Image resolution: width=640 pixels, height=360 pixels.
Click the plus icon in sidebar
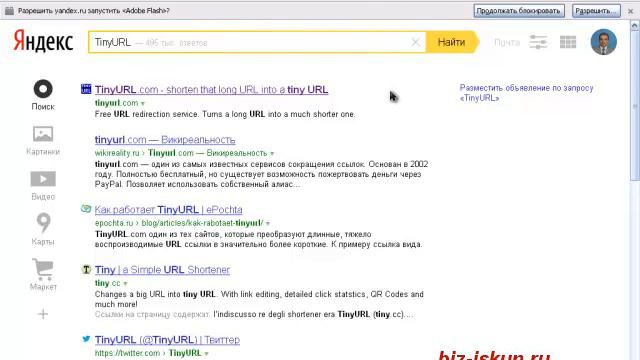coord(43,314)
